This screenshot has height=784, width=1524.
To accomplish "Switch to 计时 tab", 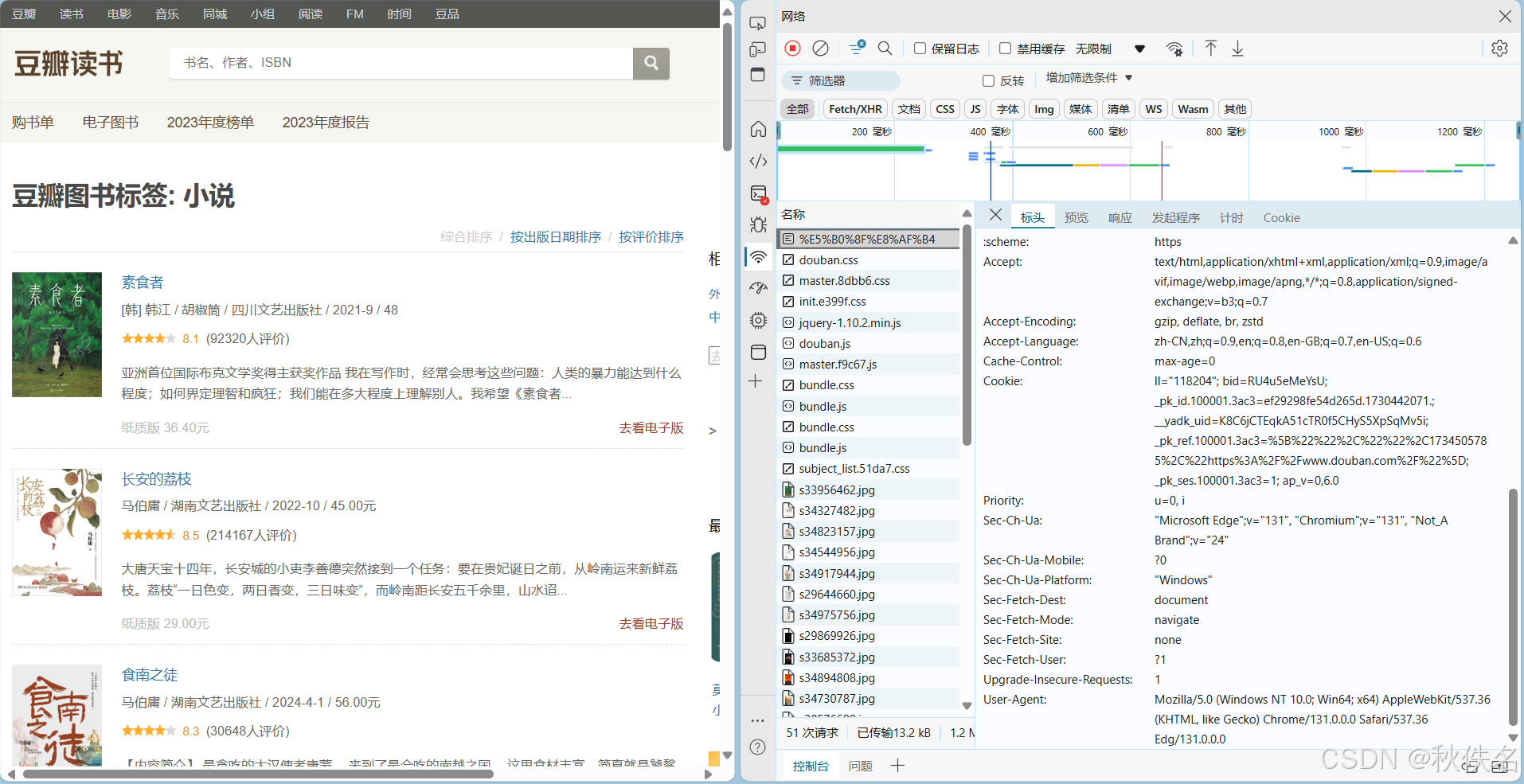I will click(x=1231, y=217).
